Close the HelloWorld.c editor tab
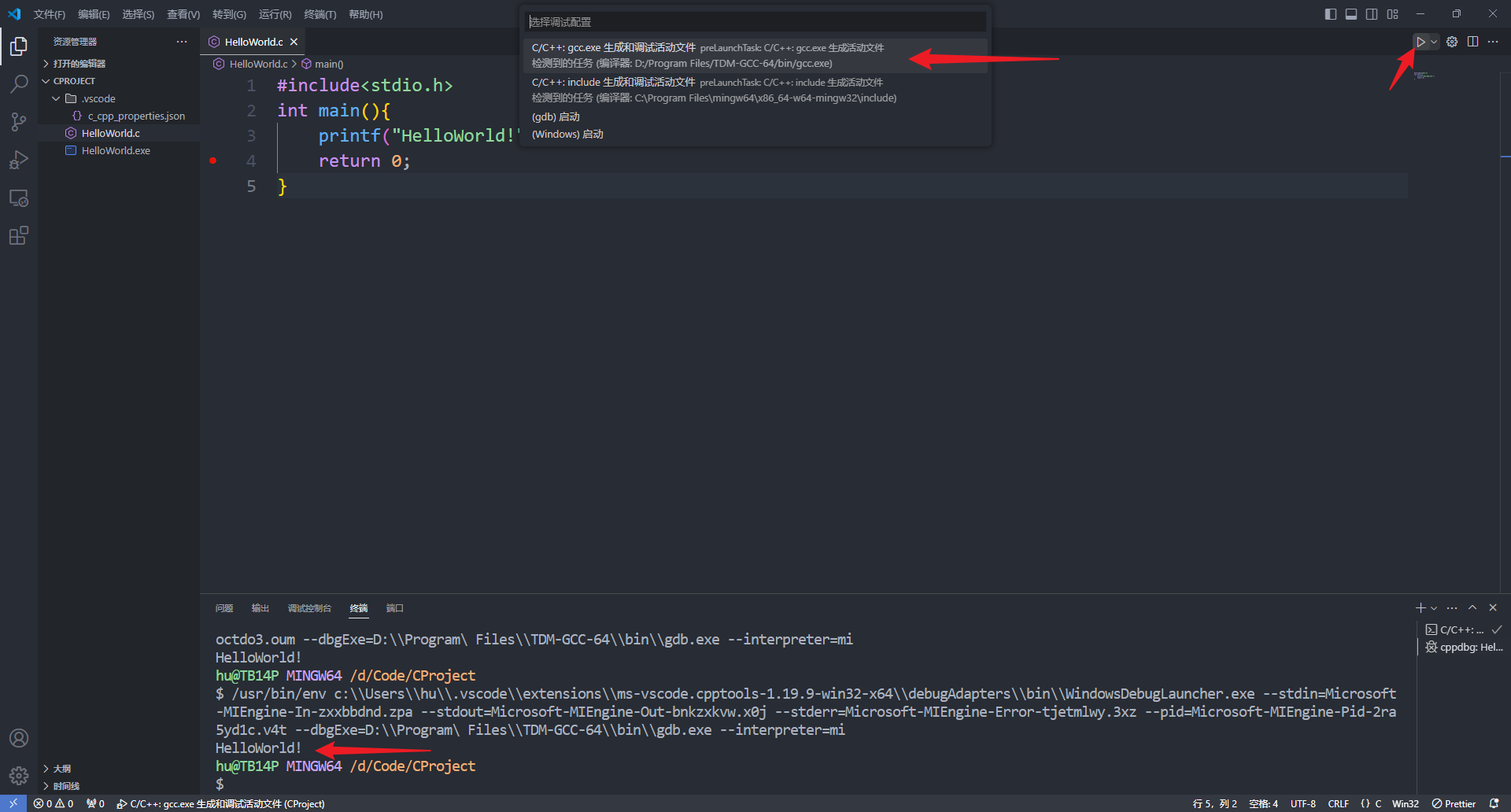The height and width of the screenshot is (812, 1511). coord(294,42)
